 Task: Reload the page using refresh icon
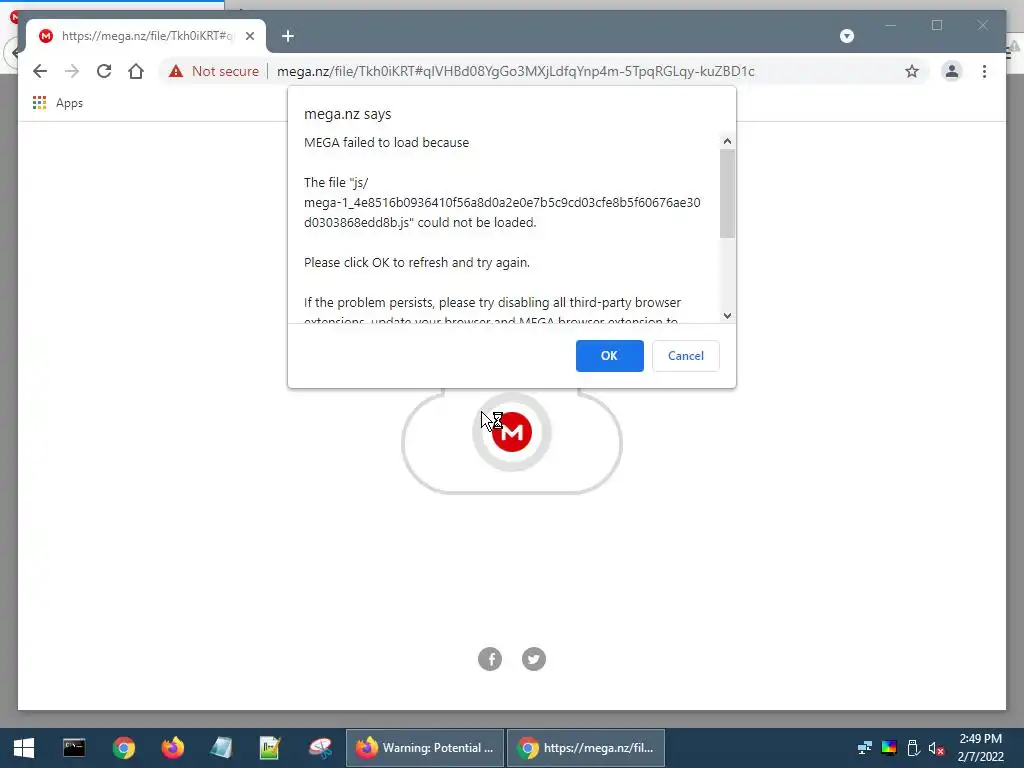[104, 71]
